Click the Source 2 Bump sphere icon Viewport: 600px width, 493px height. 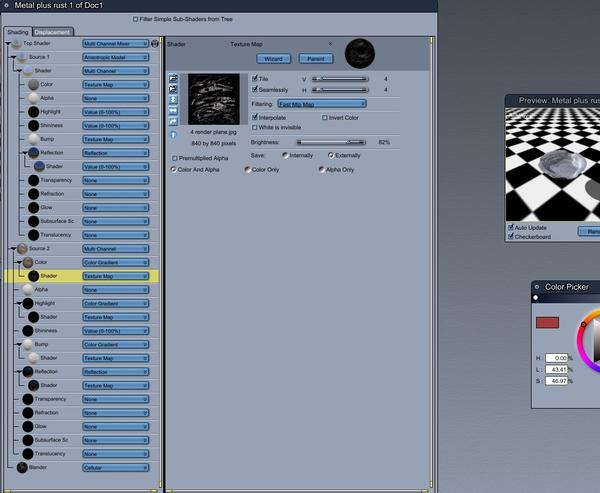pyautogui.click(x=28, y=344)
